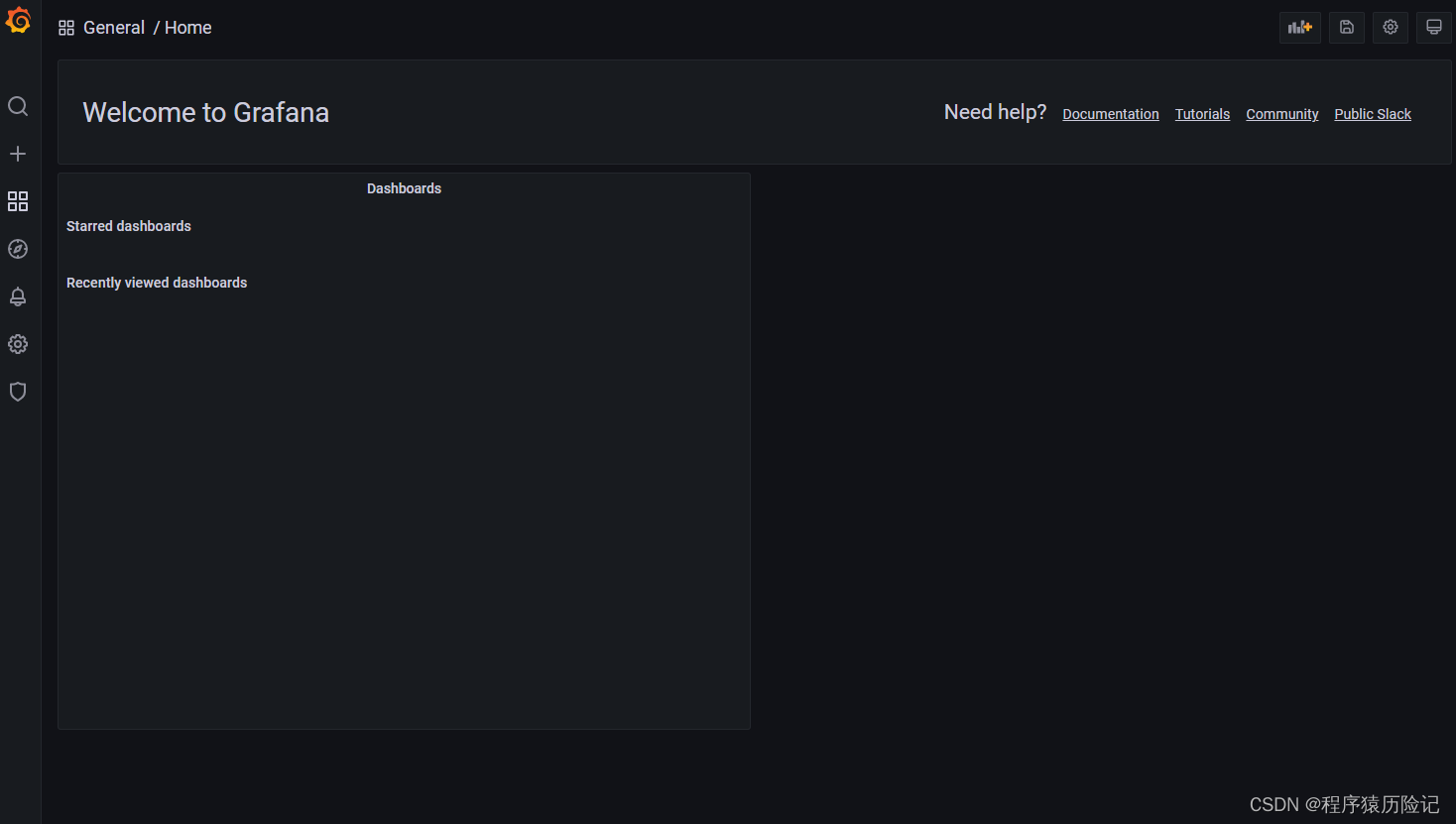Viewport: 1456px width, 824px height.
Task: Open the General folder breadcrumb
Action: (114, 28)
